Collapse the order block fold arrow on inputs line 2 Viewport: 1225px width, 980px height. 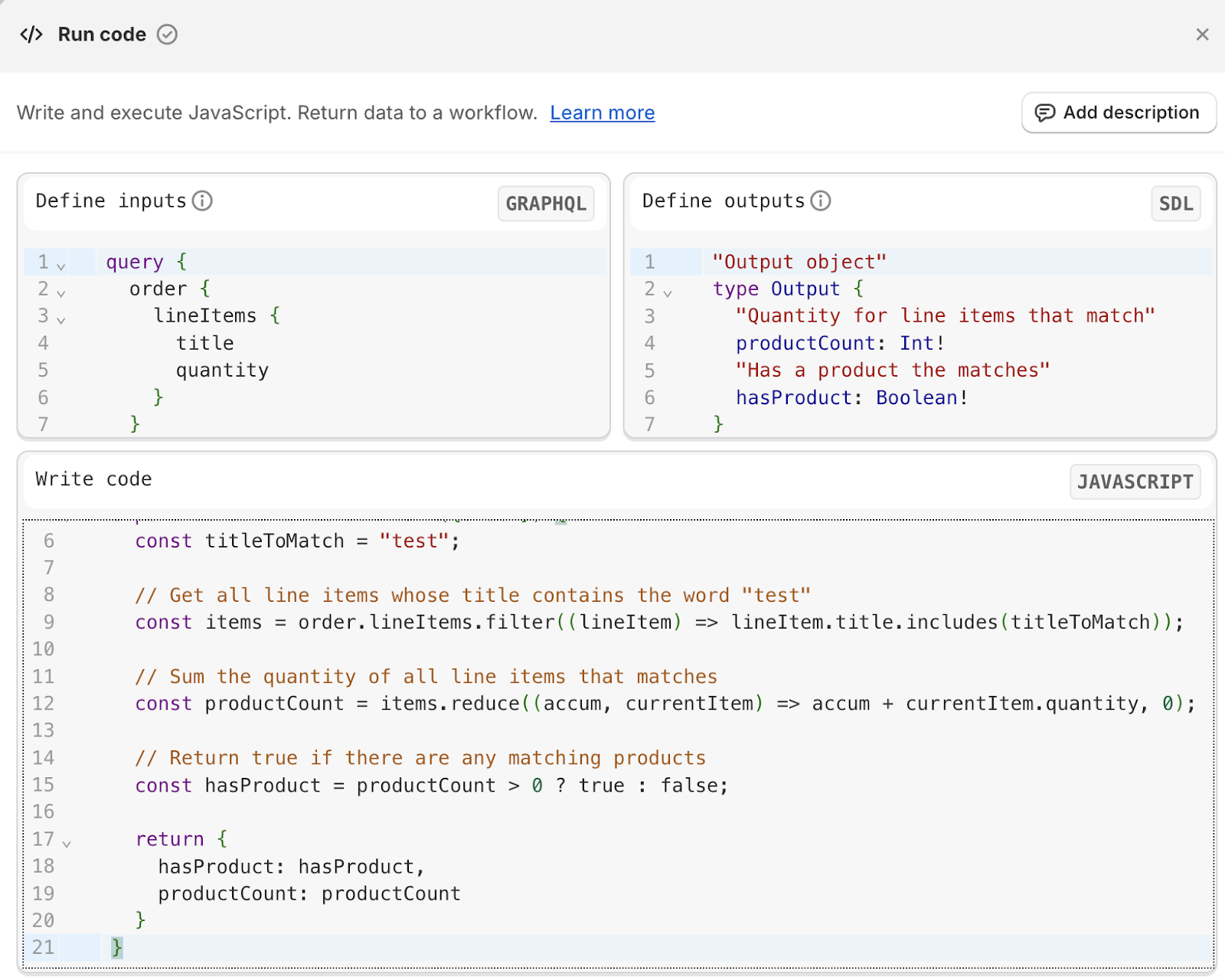(x=61, y=293)
